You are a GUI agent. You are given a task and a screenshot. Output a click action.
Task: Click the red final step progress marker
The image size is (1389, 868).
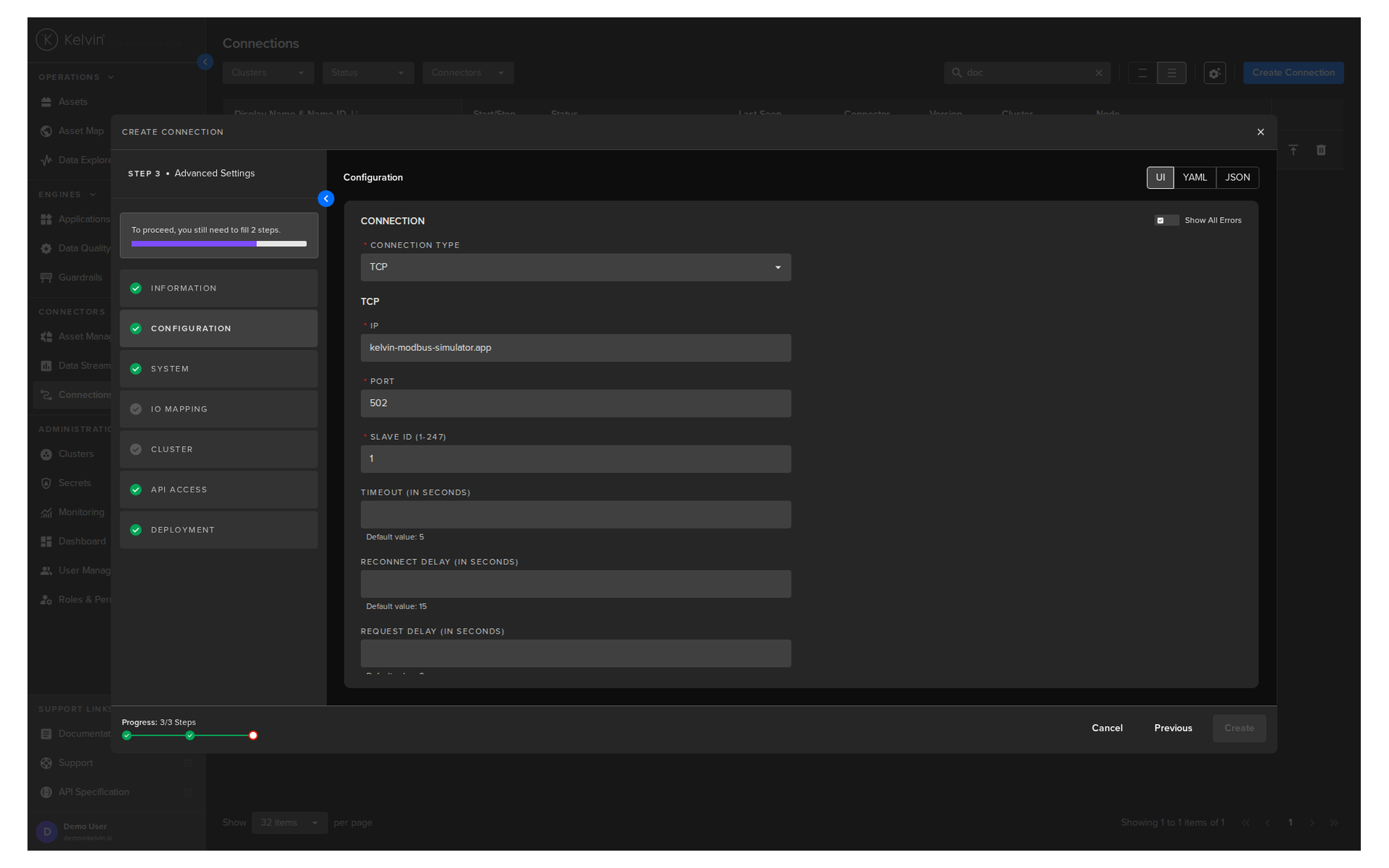(253, 736)
